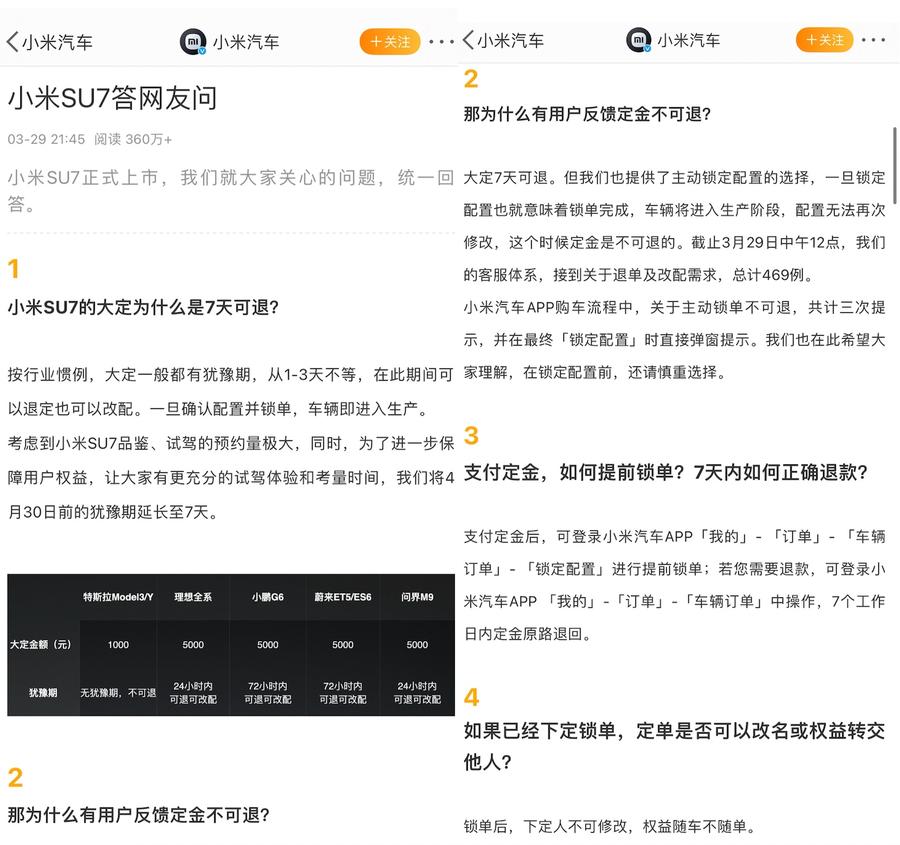Viewport: 900px width, 845px height.
Task: Tap heading about 定单是否可以改名或权益转交他人
Action: point(674,746)
